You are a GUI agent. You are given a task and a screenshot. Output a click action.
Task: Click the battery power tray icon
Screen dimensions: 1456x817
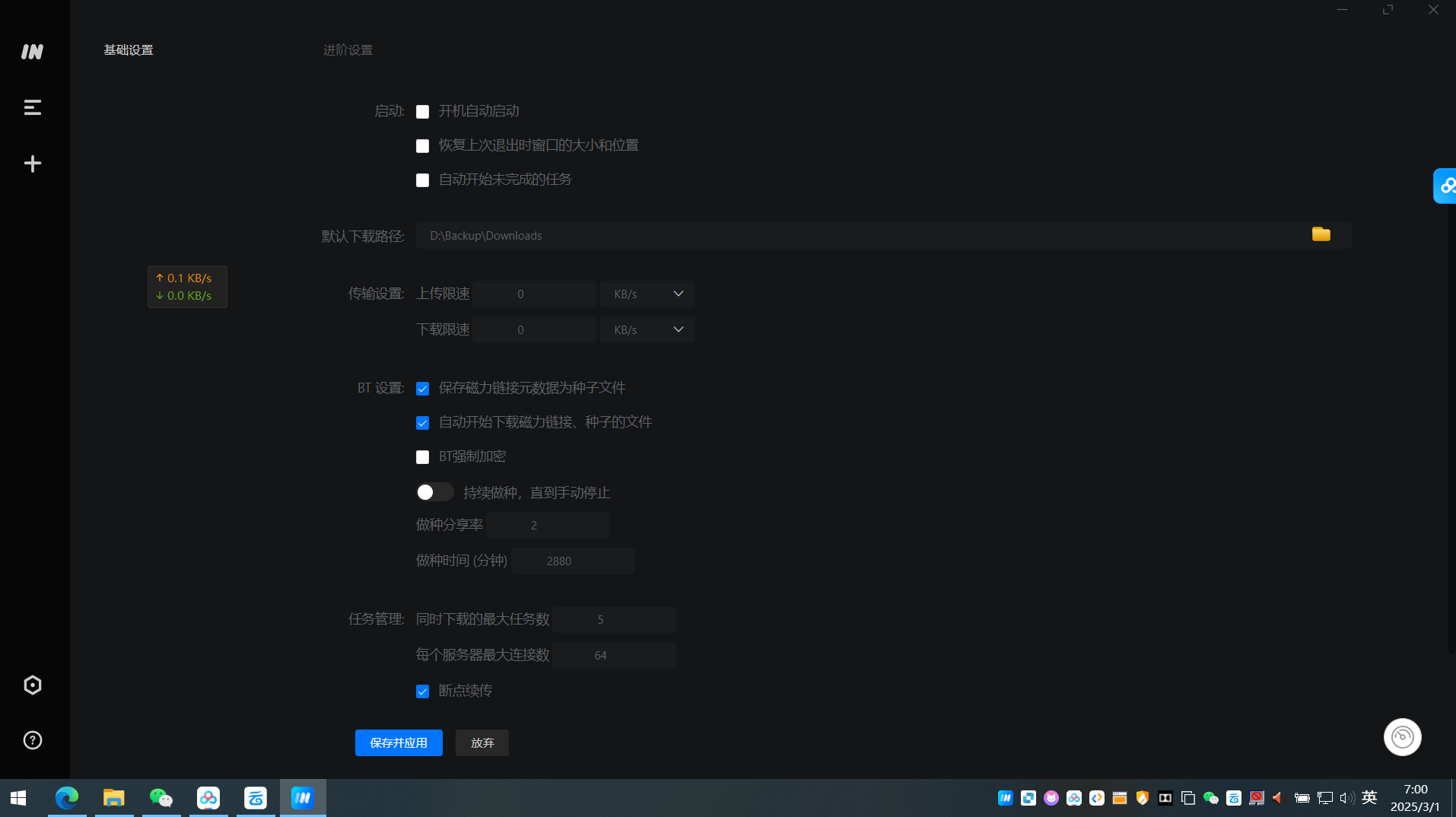pos(1302,798)
